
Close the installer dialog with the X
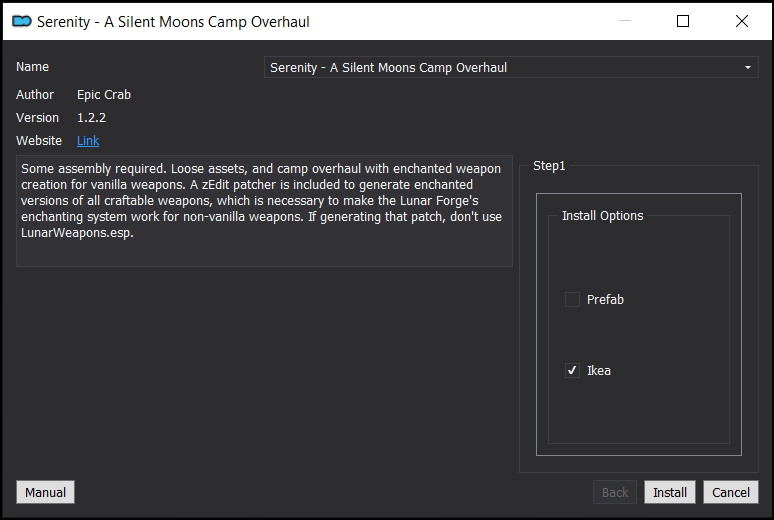(x=741, y=21)
